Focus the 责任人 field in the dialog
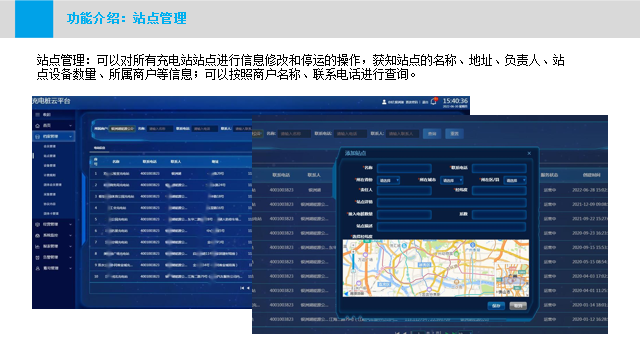 [x=404, y=190]
